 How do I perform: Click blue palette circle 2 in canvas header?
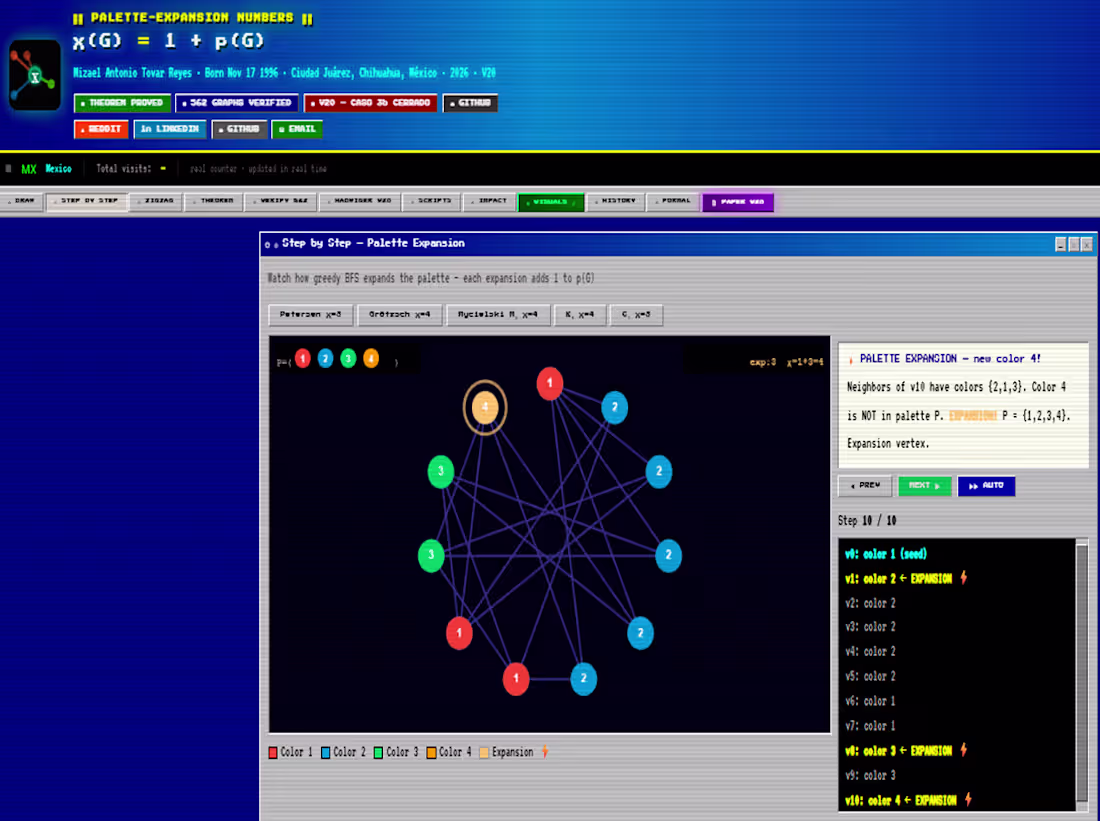[326, 359]
